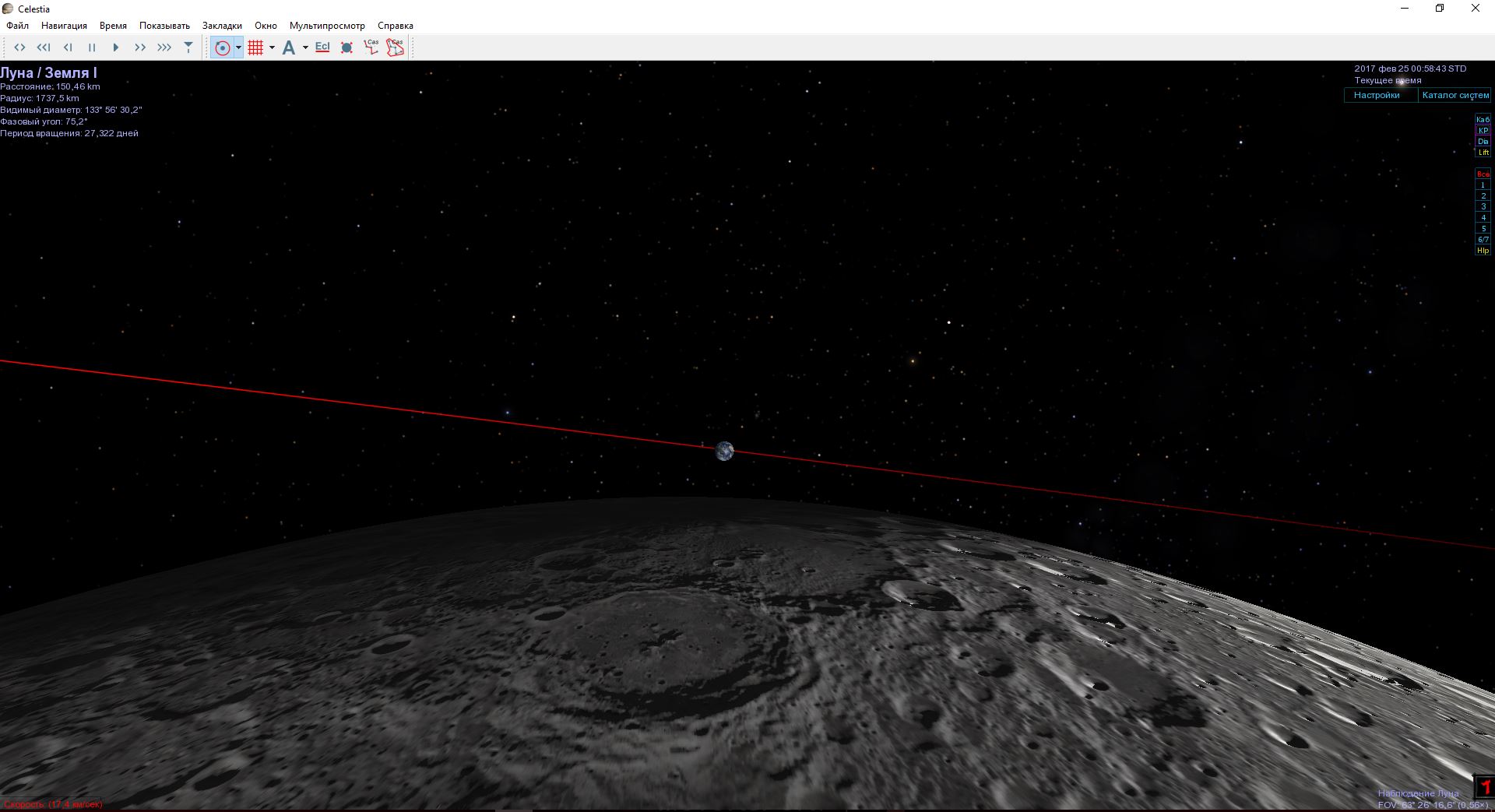1495x812 pixels.
Task: Click the reverse time direction icon
Action: coord(19,47)
